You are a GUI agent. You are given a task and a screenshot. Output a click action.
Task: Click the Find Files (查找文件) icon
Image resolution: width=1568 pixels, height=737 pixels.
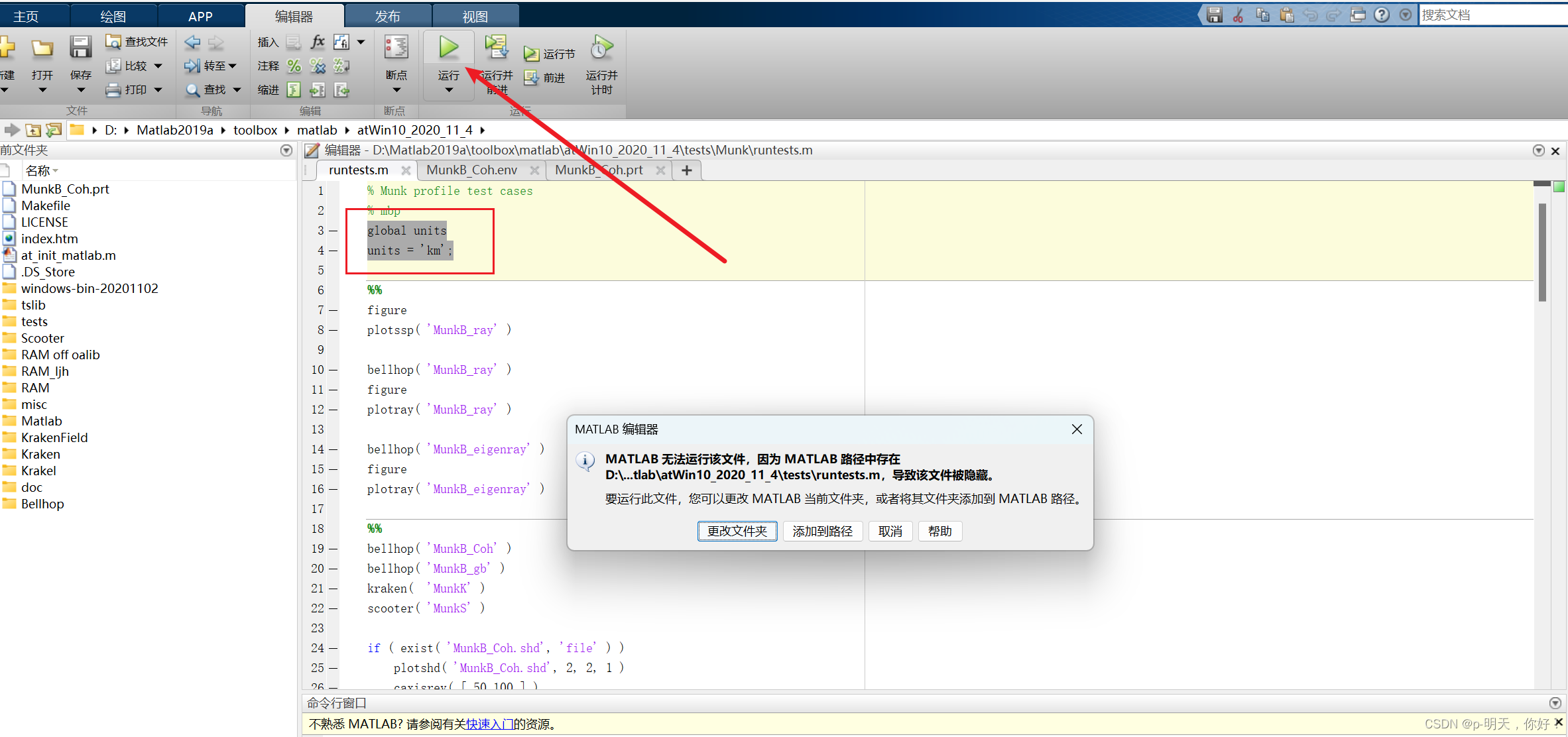113,42
